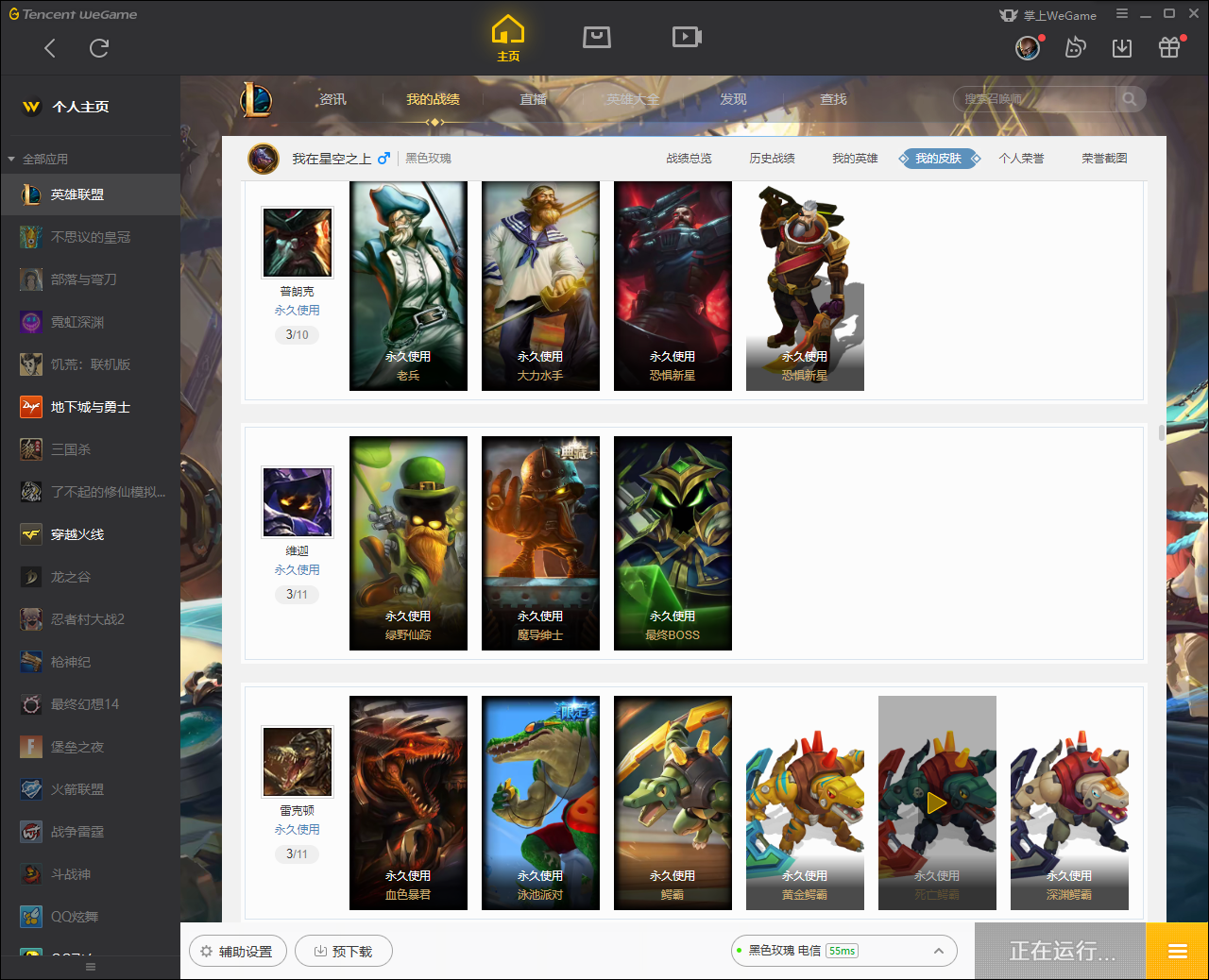Click the 搜索召唤师 search field
This screenshot has height=980, width=1209.
tap(1035, 99)
